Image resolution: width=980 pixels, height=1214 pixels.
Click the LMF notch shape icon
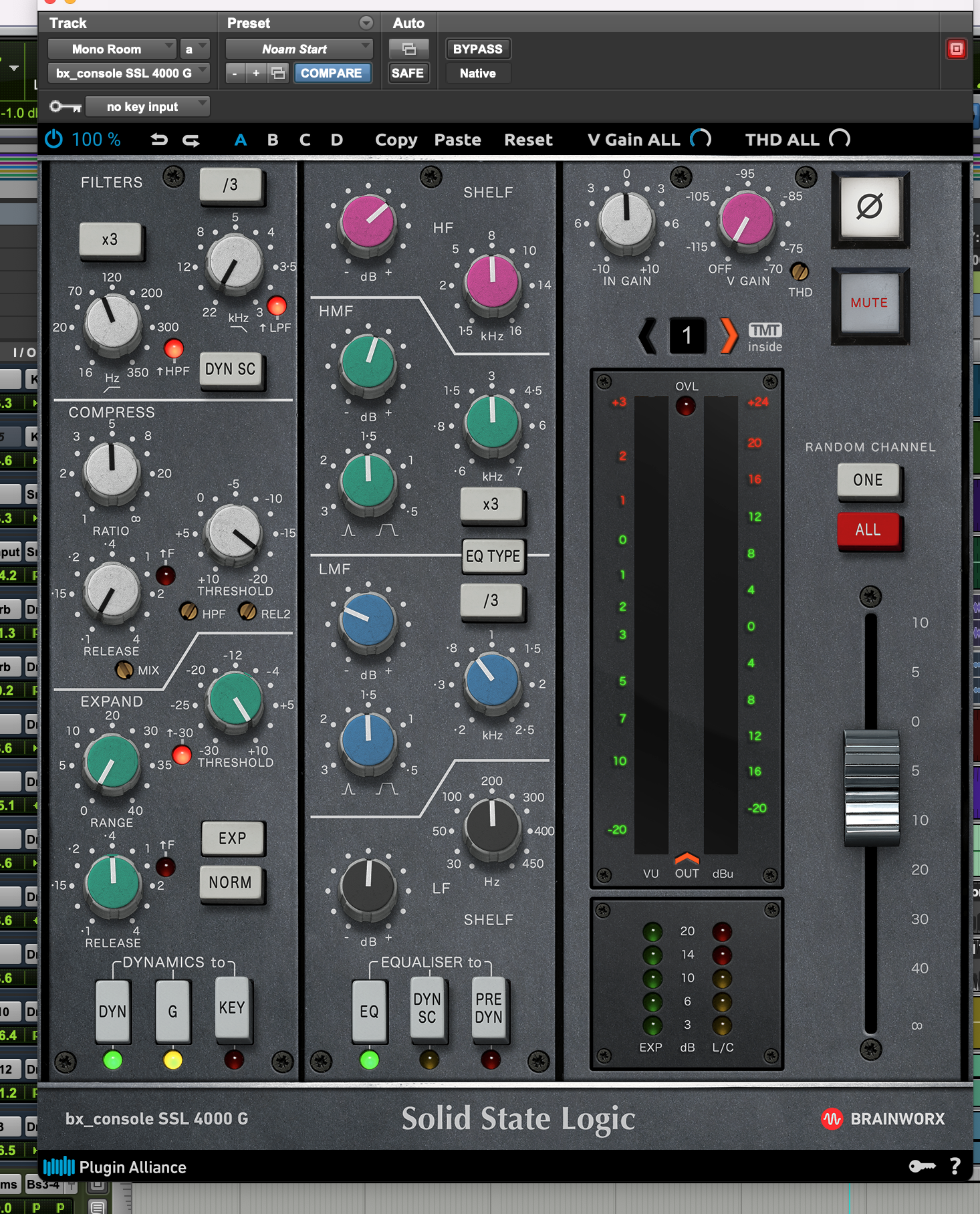(x=386, y=790)
